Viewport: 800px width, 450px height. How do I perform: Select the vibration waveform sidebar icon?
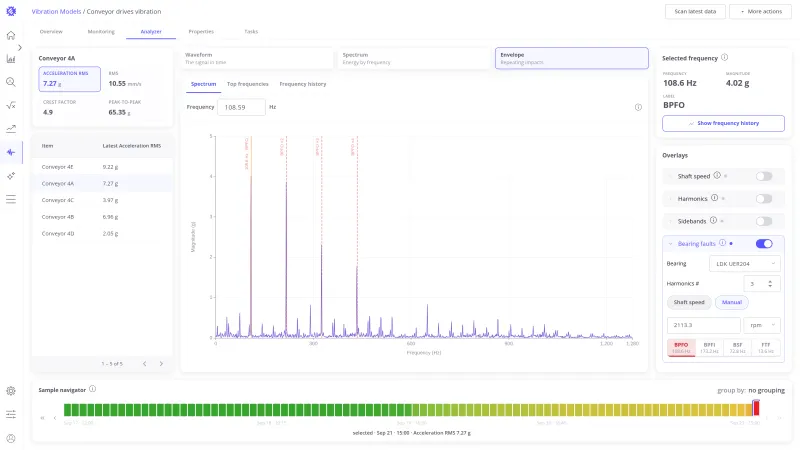coord(11,152)
